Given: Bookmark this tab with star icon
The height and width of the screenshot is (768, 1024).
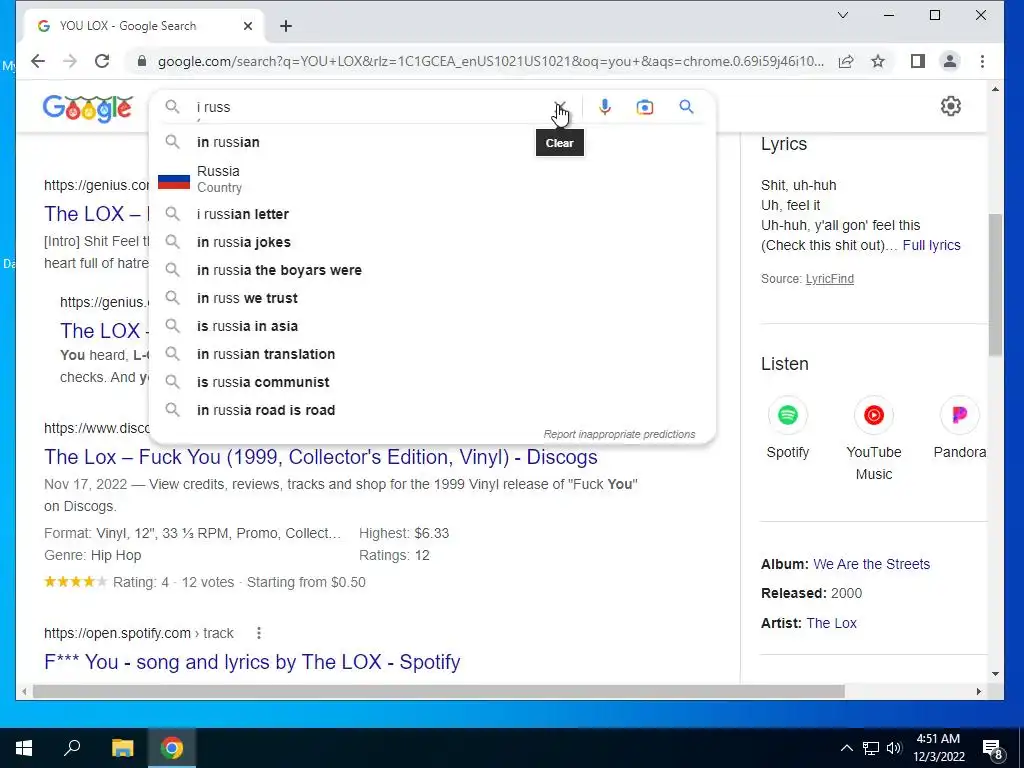Looking at the screenshot, I should point(878,61).
